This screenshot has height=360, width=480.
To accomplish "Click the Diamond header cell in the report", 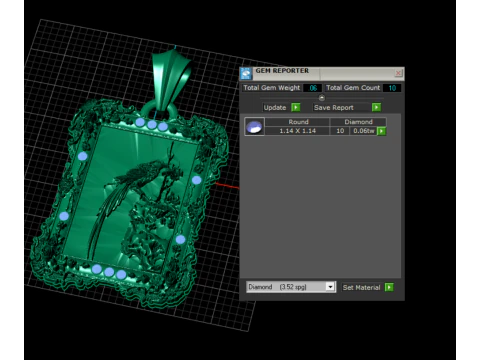I will (x=358, y=122).
